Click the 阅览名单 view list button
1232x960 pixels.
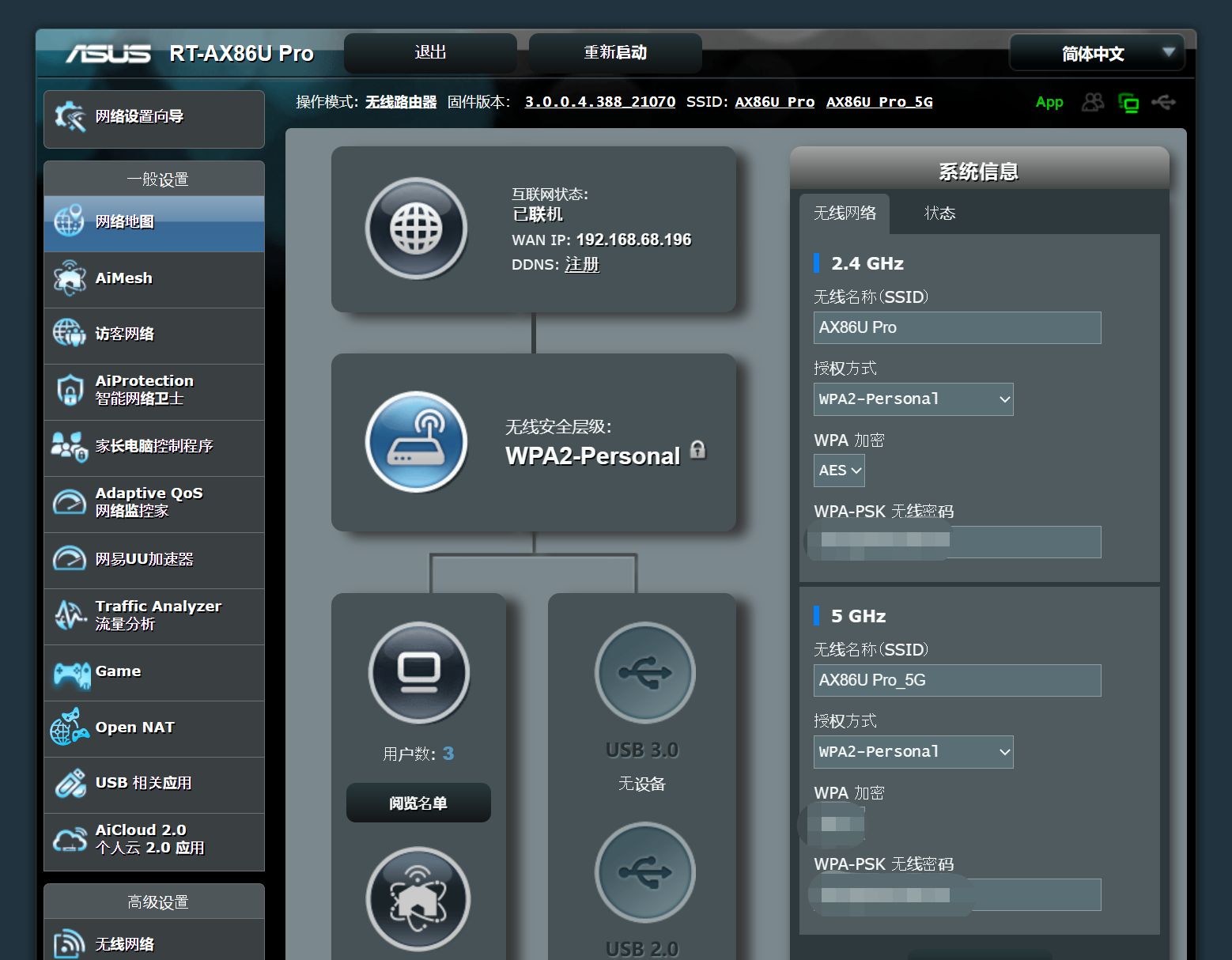tap(418, 803)
